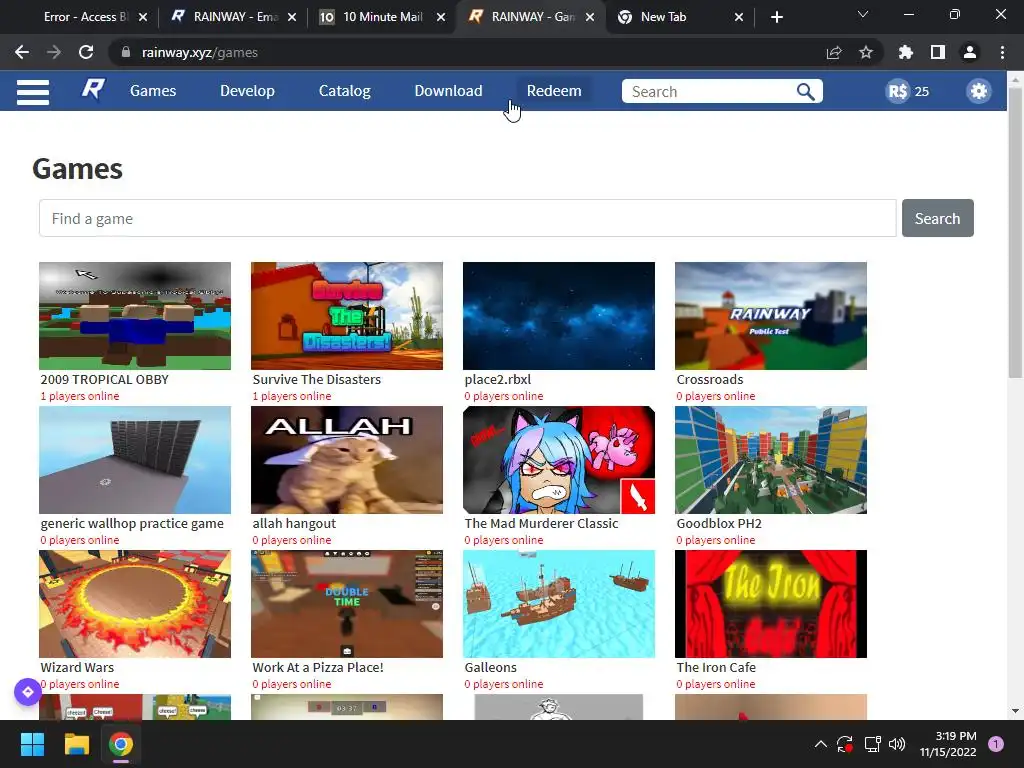The width and height of the screenshot is (1024, 768).
Task: Click the sync update tray icon
Action: pos(845,744)
